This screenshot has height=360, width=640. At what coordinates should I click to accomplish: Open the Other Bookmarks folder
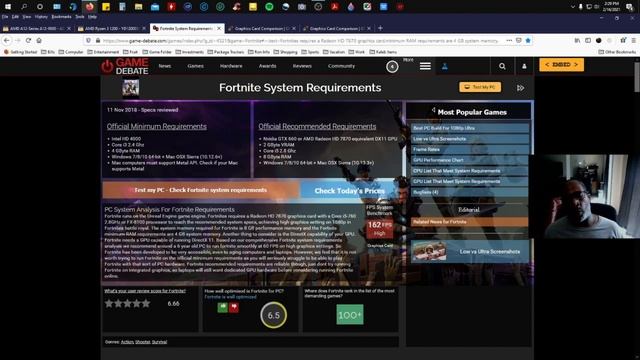pos(617,52)
